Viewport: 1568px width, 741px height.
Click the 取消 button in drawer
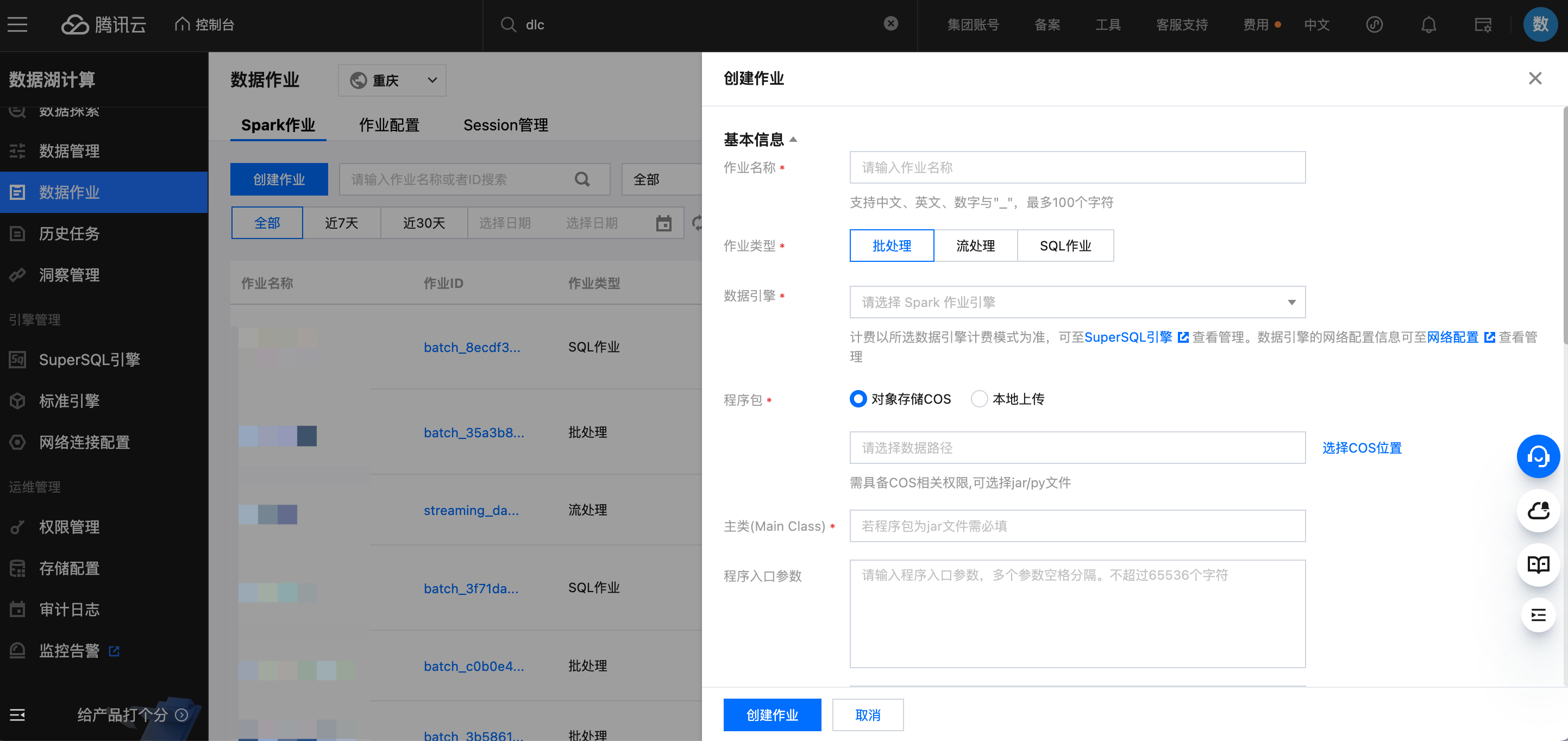click(867, 715)
